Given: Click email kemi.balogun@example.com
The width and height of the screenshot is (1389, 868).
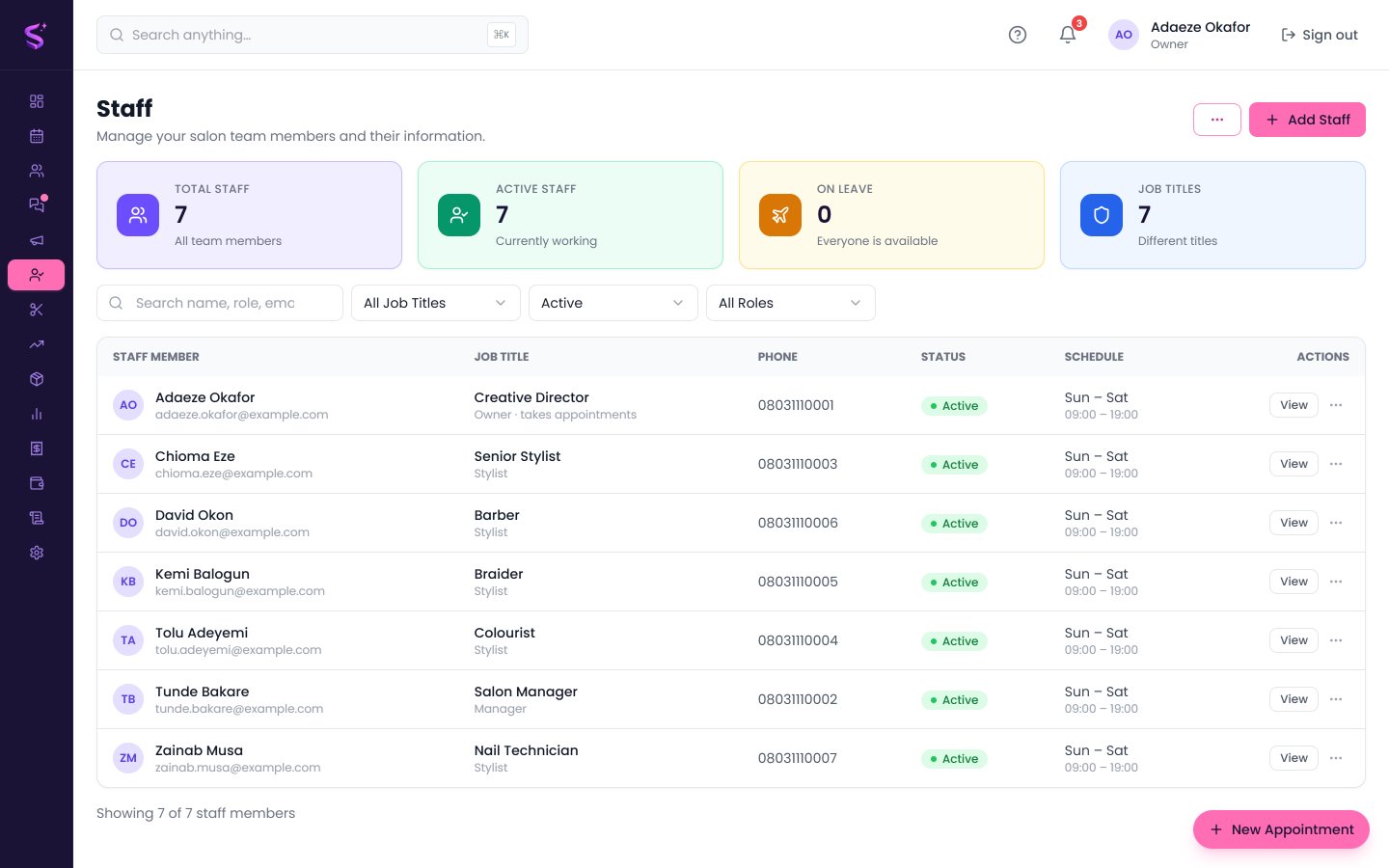Looking at the screenshot, I should (x=240, y=591).
